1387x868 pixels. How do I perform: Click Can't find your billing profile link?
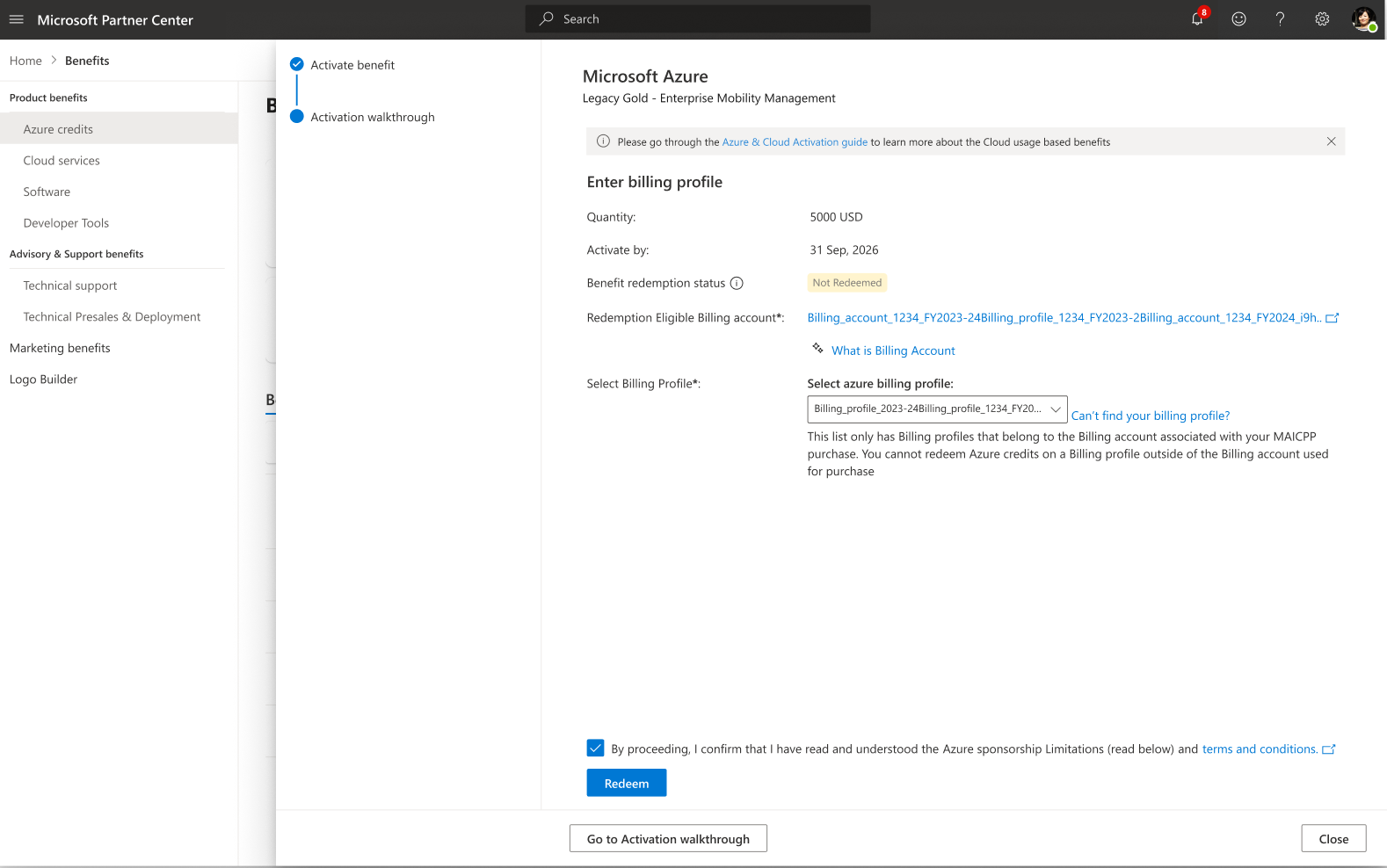pyautogui.click(x=1151, y=416)
